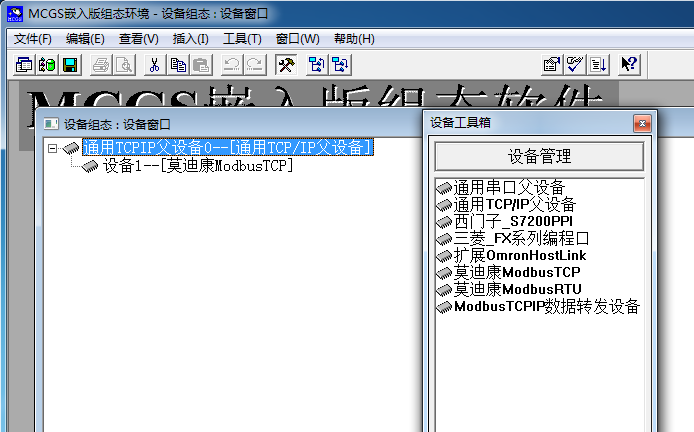Viewport: 694px width, 432px height.
Task: Select 通用串口父设备 in toolbox list
Action: 509,187
